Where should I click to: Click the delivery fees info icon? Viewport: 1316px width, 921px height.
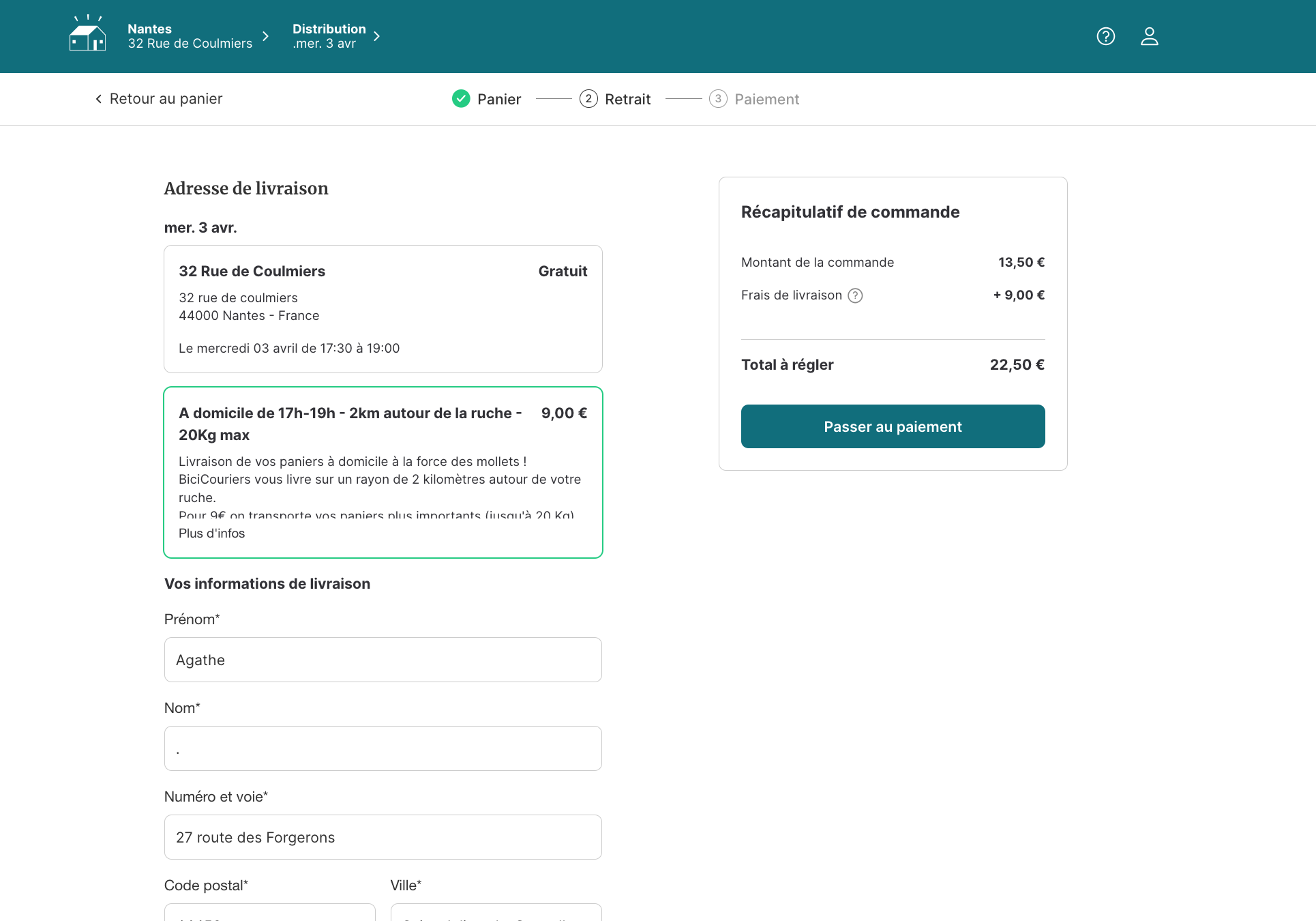[x=855, y=295]
